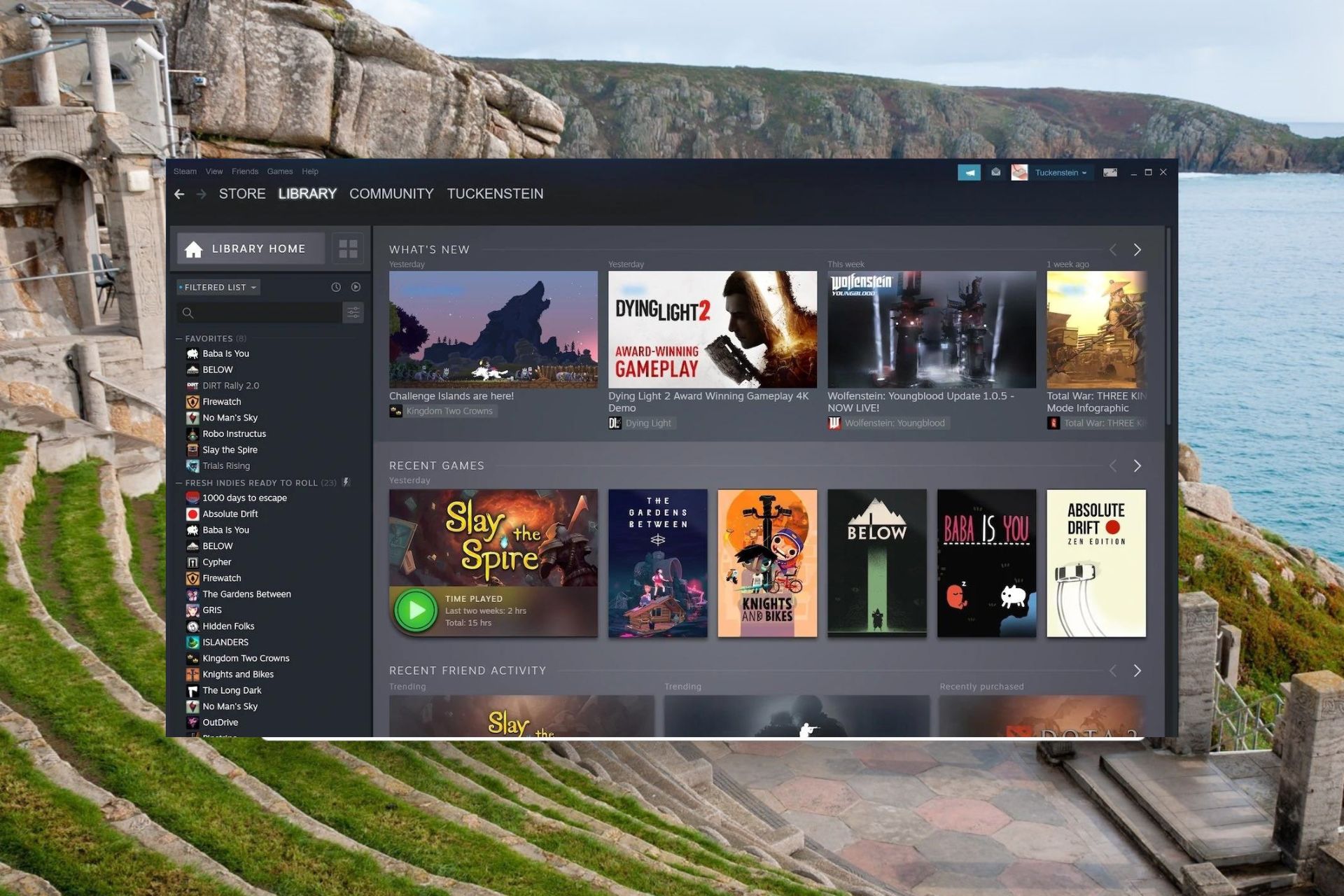This screenshot has width=1344, height=896.
Task: Select the Kingdom Two Crowns game badge
Action: tap(443, 411)
